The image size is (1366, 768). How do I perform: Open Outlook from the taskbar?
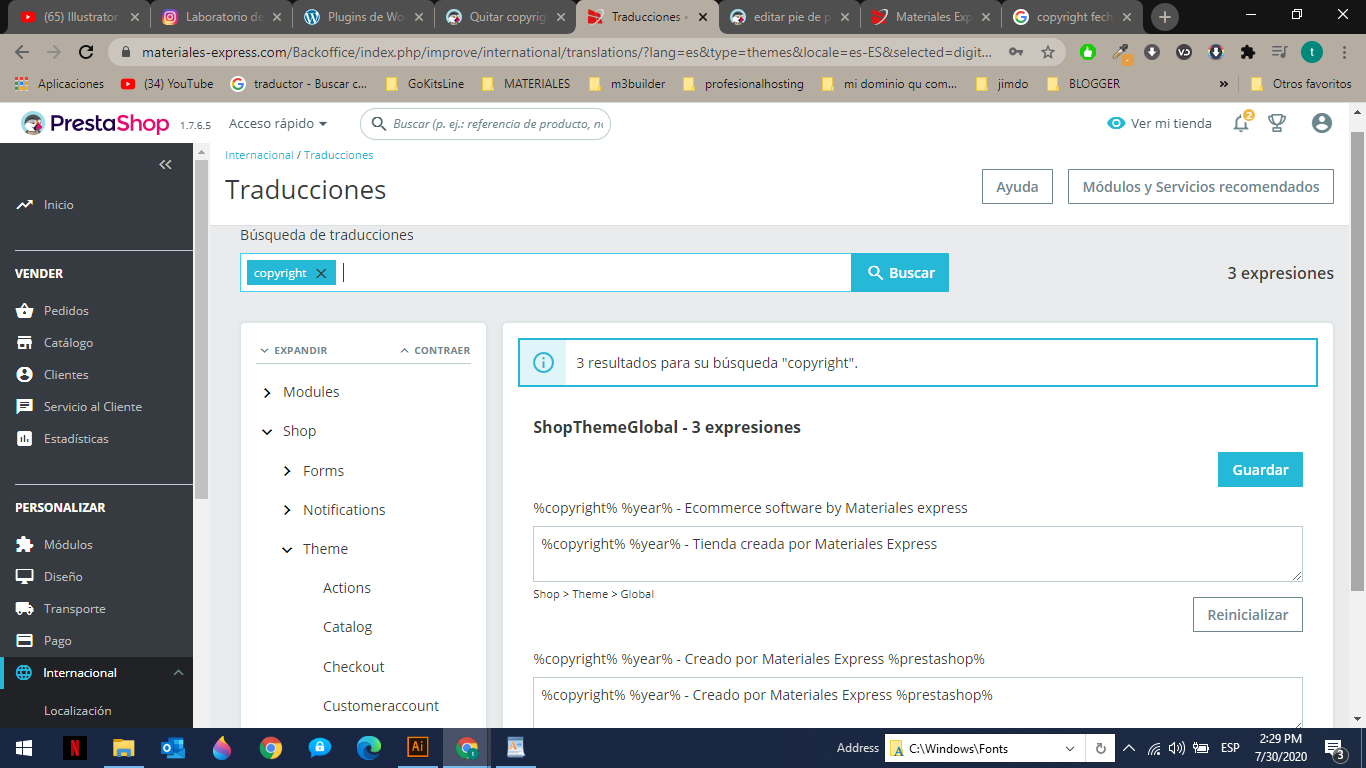173,748
